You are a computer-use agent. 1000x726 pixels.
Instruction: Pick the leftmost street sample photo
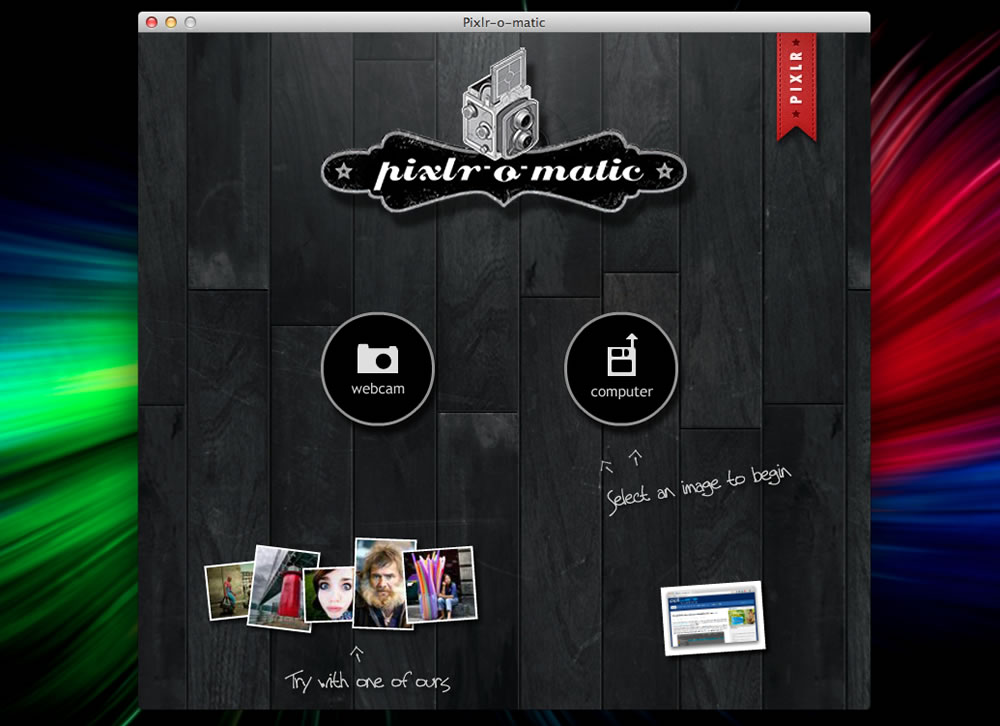point(228,591)
